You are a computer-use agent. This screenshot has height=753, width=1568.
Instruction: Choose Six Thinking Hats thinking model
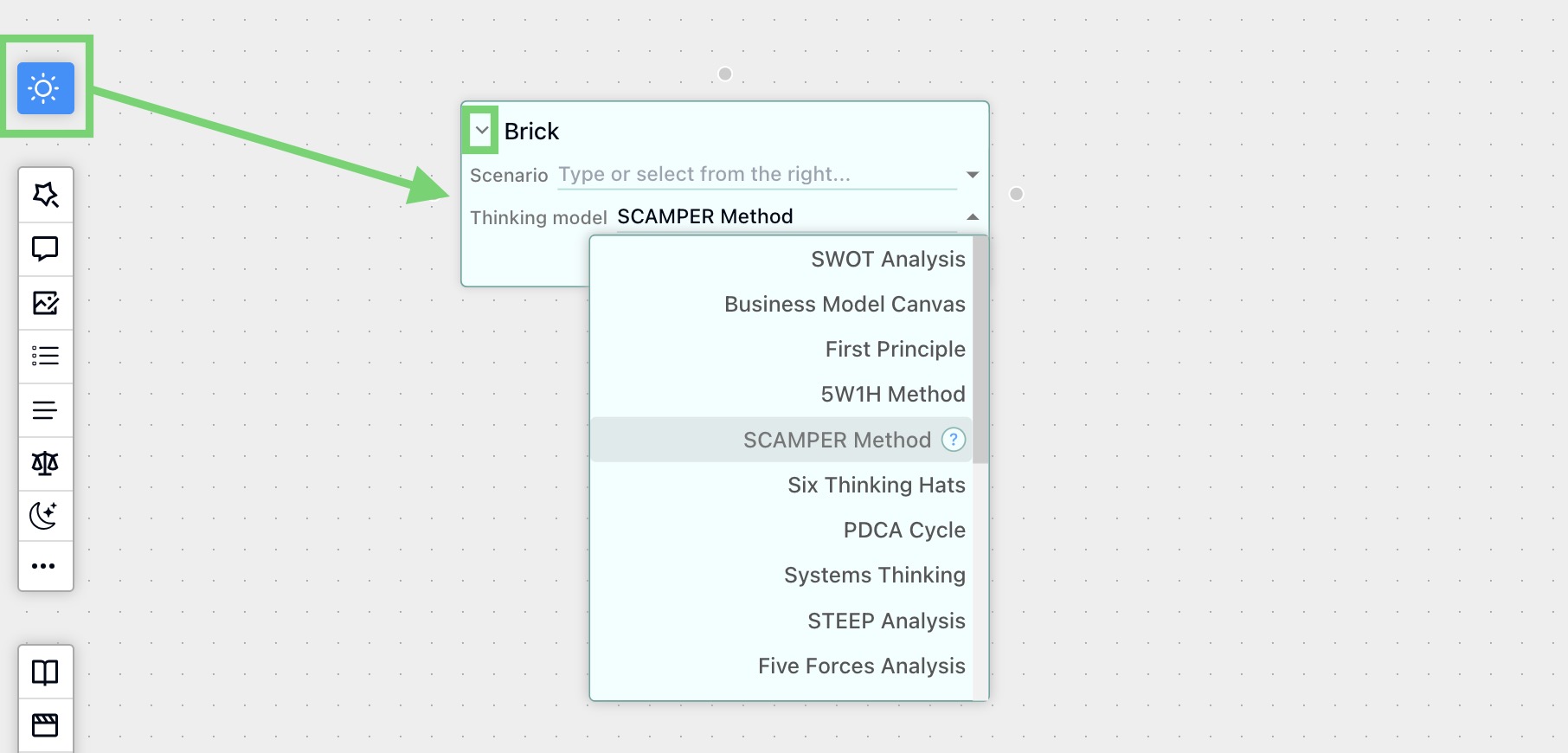tap(876, 485)
